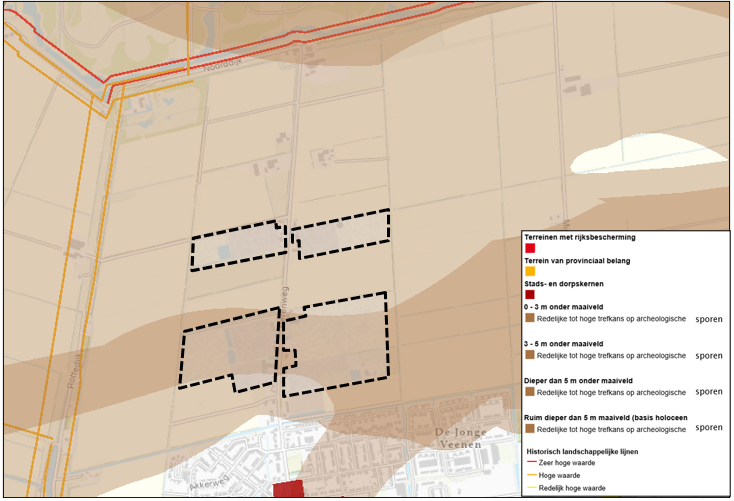Click 'Zeer hoge waarde' legend text
The image size is (734, 501).
[567, 463]
